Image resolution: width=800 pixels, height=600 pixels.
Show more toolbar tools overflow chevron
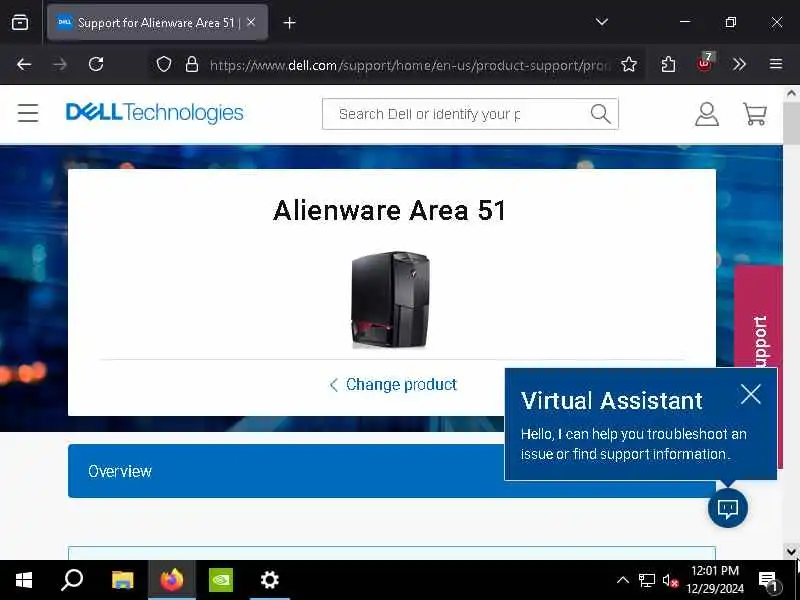[739, 64]
